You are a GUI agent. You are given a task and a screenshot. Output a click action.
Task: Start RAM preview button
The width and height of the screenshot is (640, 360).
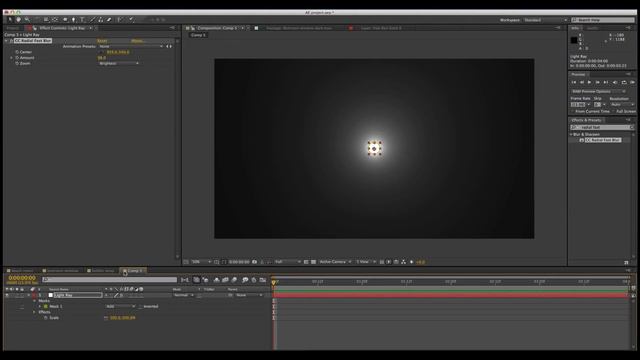pos(633,82)
